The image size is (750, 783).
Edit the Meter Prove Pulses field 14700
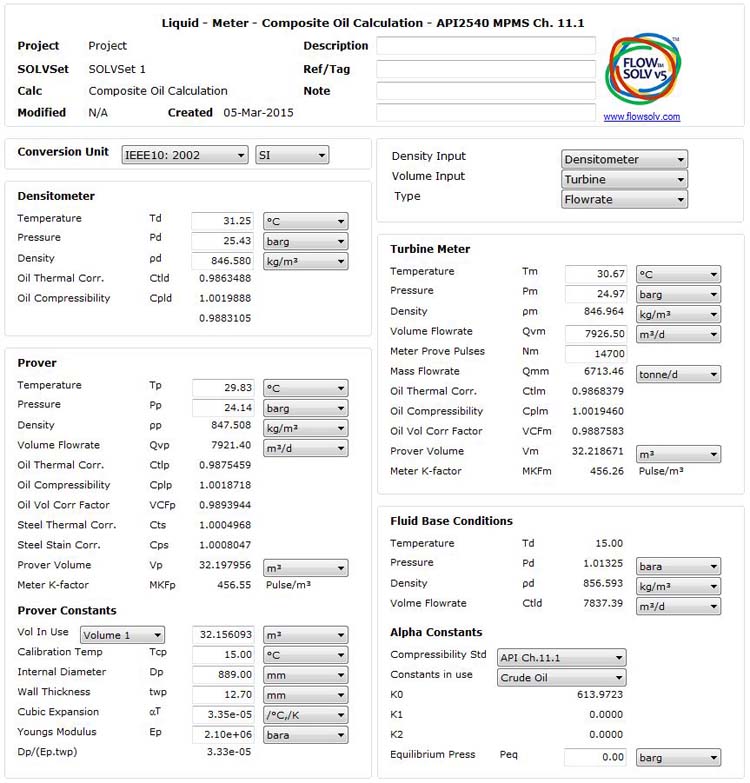pos(595,354)
